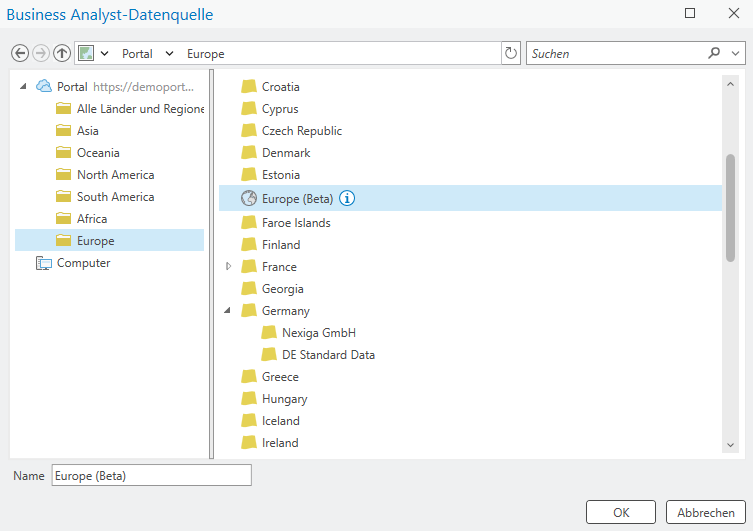Select the Europe (Beta) row text
Image resolution: width=753 pixels, height=531 pixels.
[297, 199]
